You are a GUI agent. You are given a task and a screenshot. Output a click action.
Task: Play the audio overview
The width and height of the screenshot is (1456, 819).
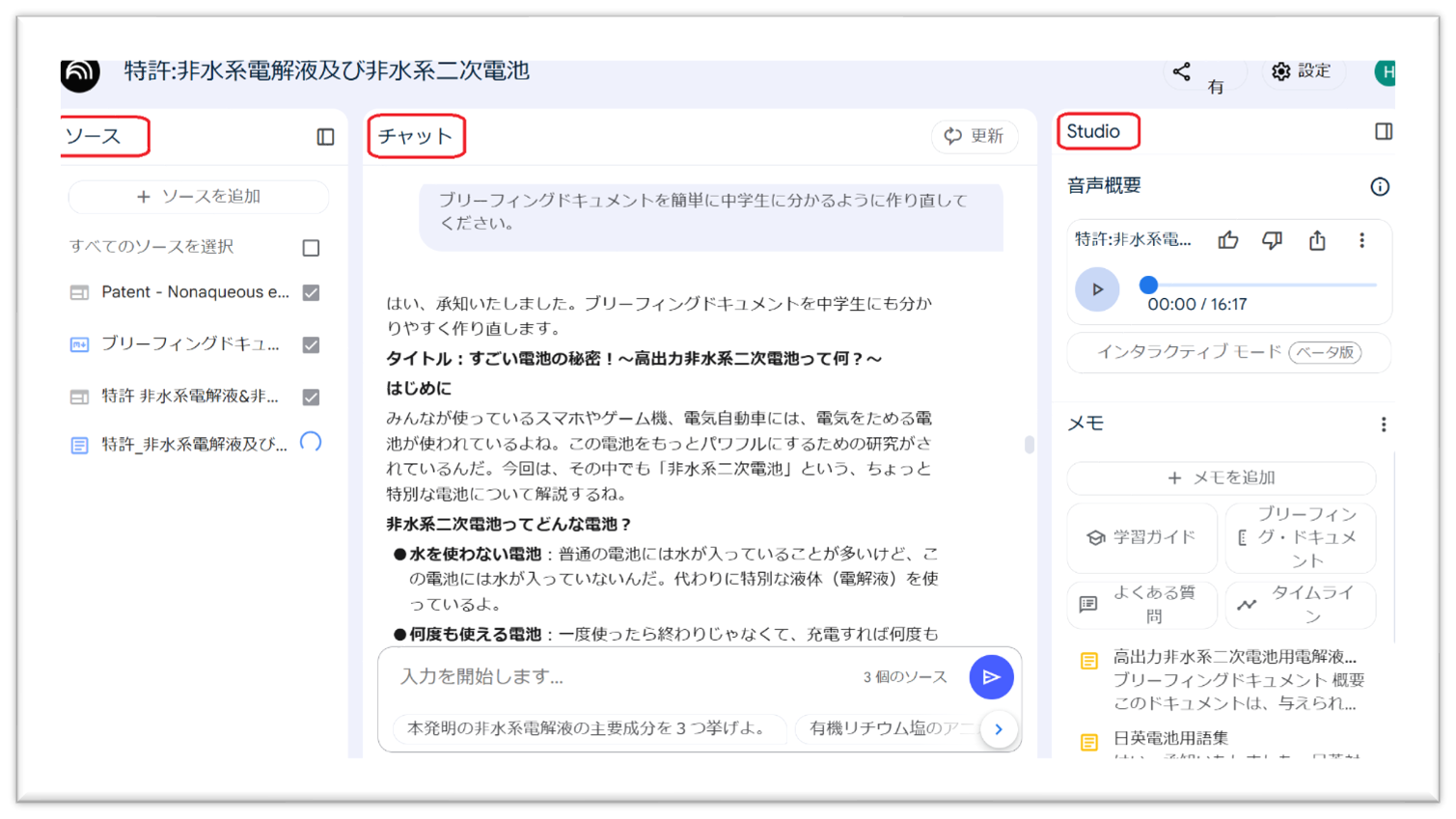[x=1097, y=289]
